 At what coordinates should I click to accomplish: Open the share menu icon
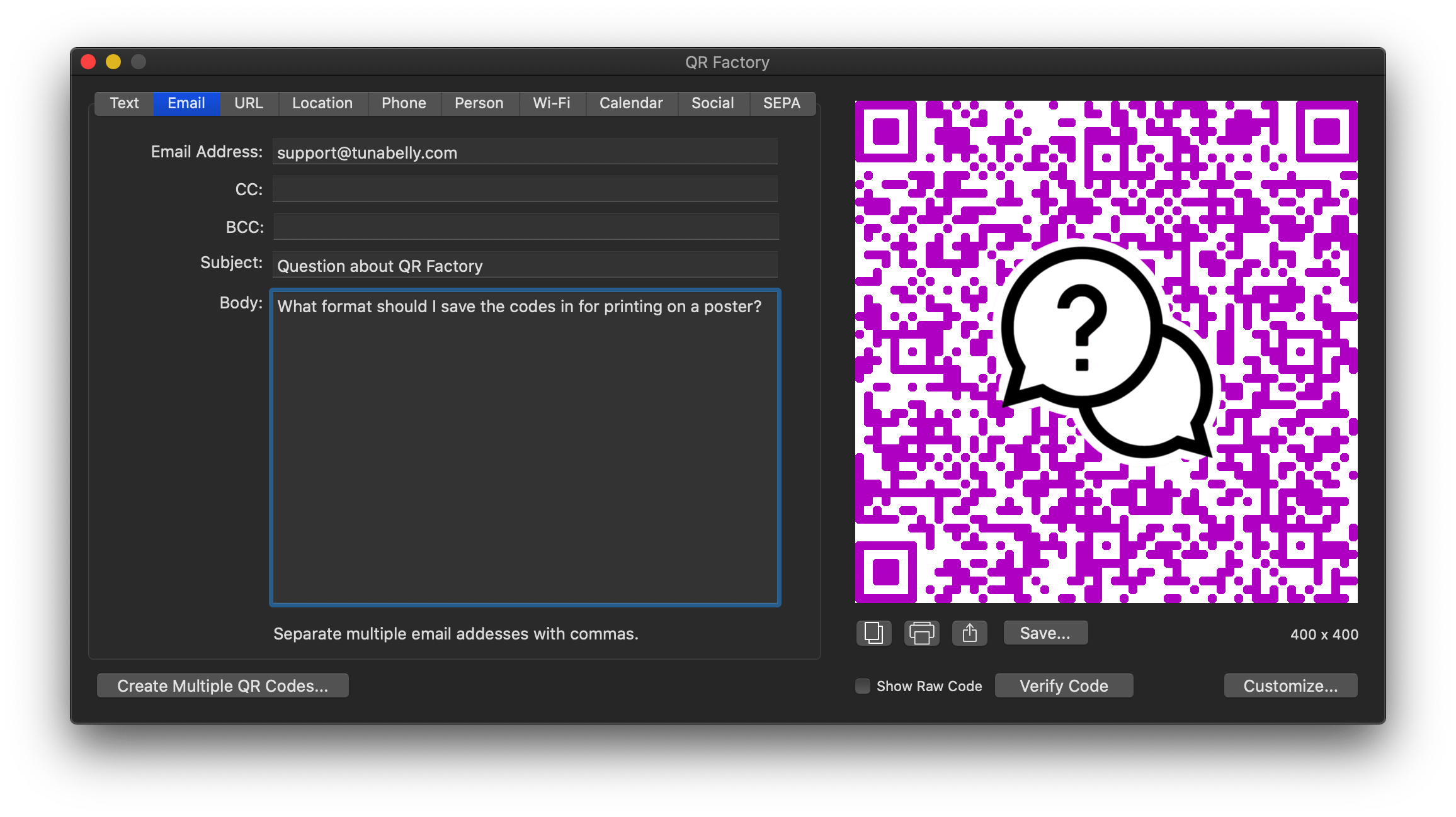click(969, 633)
